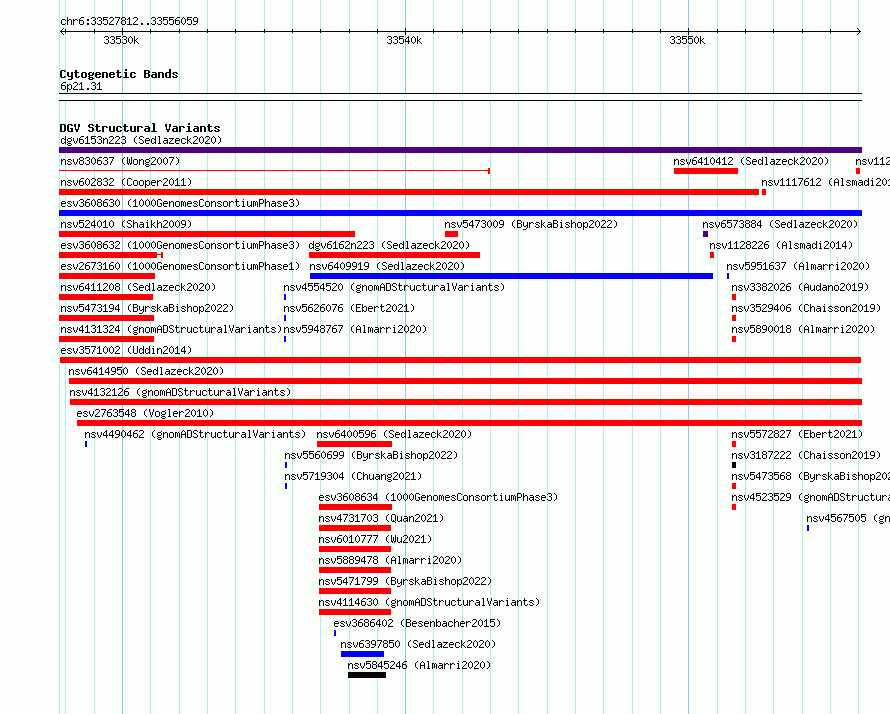
Task: Click esv2763548 (Vogler2010) label
Action: (145, 413)
